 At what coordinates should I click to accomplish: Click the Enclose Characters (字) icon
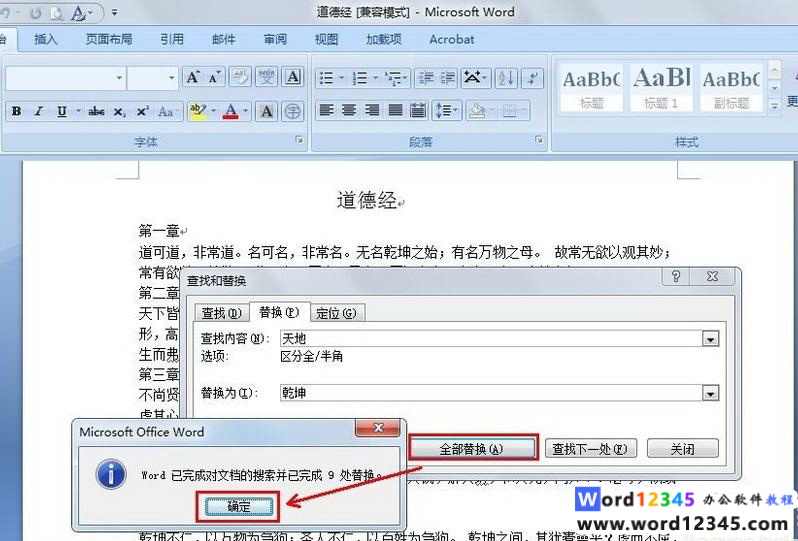coord(292,111)
